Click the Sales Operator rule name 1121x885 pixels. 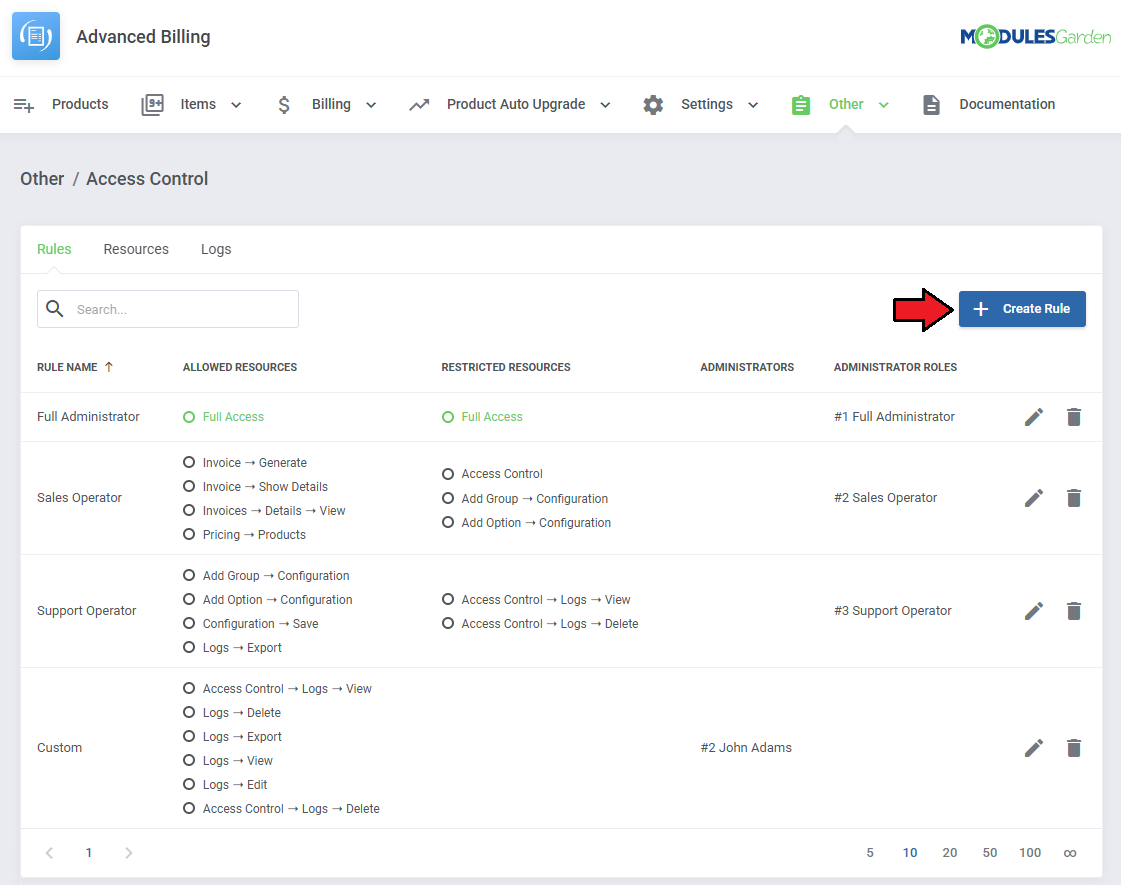(79, 498)
